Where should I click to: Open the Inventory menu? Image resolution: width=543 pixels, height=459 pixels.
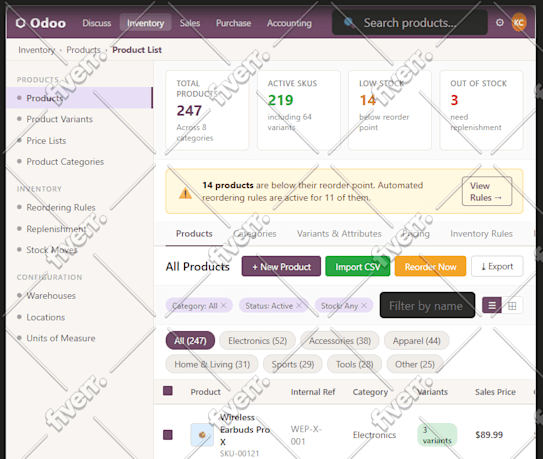click(x=145, y=23)
